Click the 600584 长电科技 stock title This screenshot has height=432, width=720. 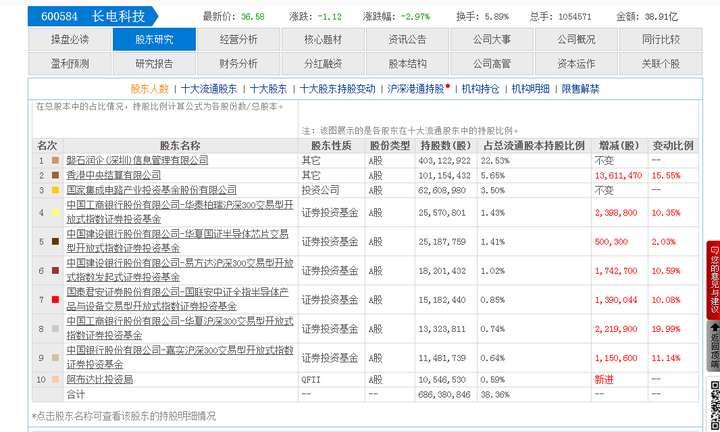(x=93, y=17)
